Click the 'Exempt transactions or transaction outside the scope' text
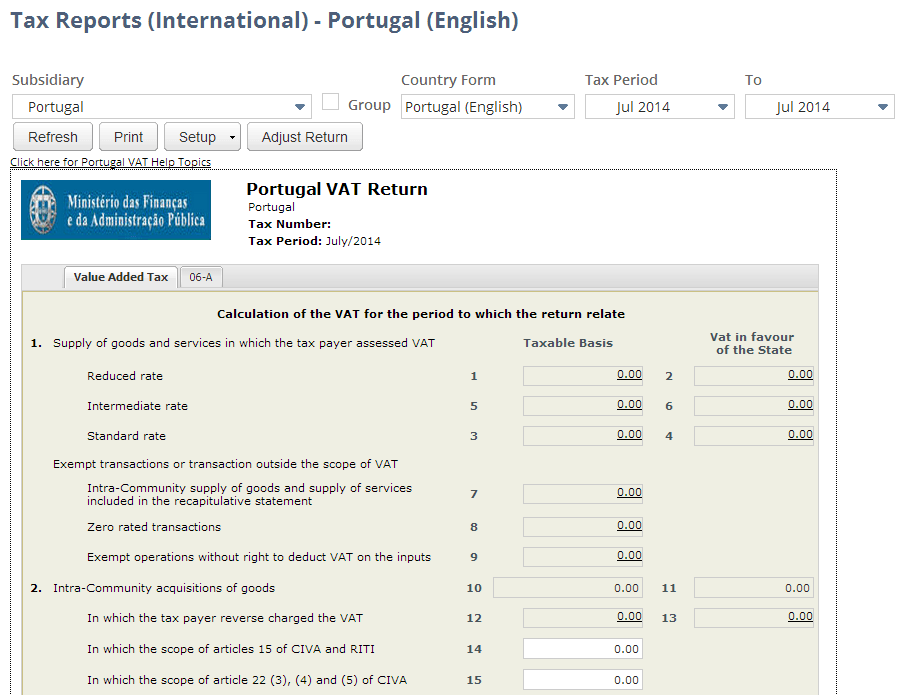 [226, 464]
